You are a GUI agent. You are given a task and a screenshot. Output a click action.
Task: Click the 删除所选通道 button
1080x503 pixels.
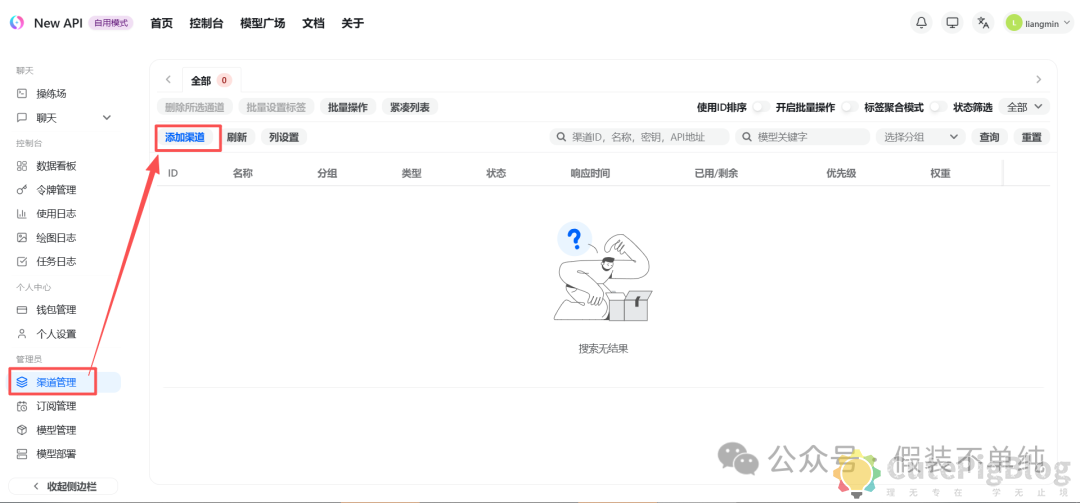coord(195,107)
